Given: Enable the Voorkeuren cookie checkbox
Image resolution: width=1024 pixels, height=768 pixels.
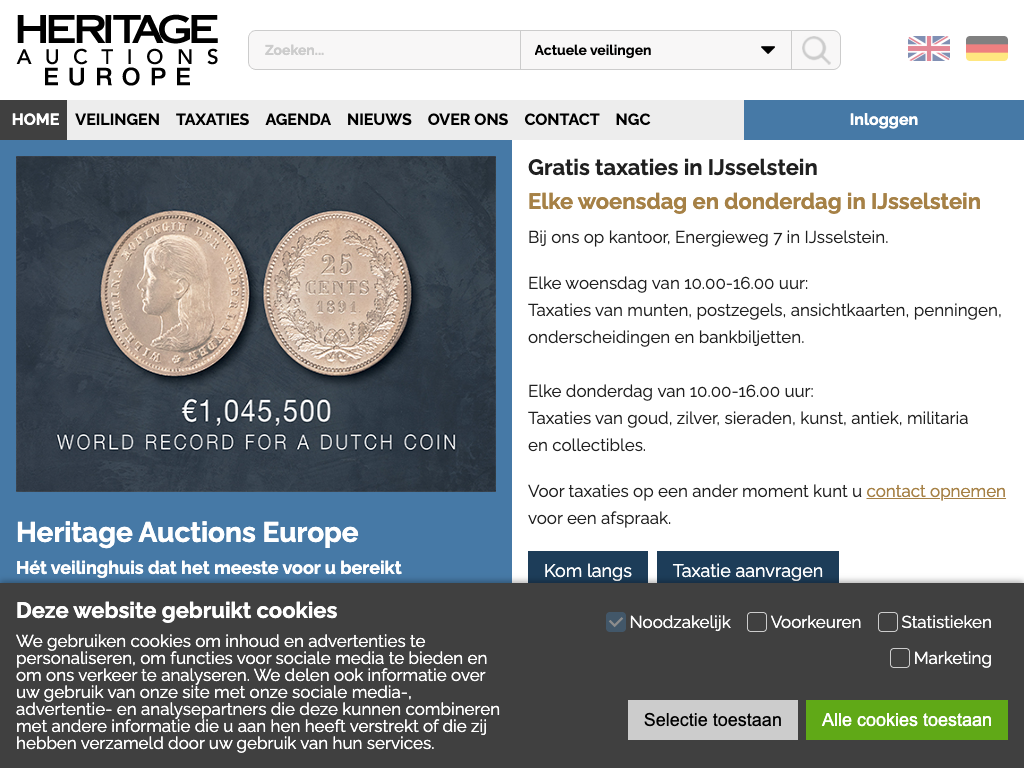Looking at the screenshot, I should point(757,622).
